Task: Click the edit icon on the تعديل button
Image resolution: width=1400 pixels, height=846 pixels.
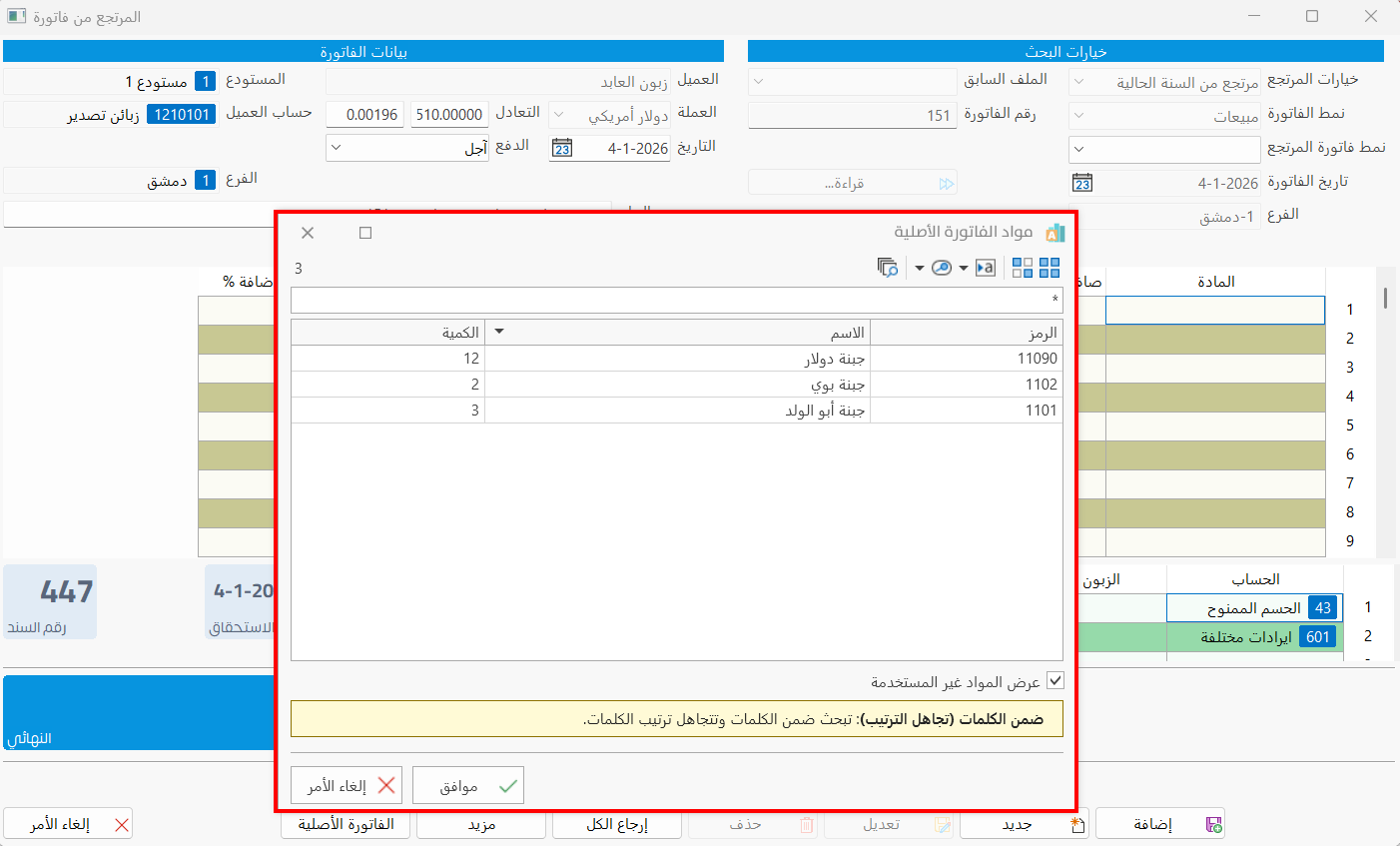Action: (x=943, y=823)
